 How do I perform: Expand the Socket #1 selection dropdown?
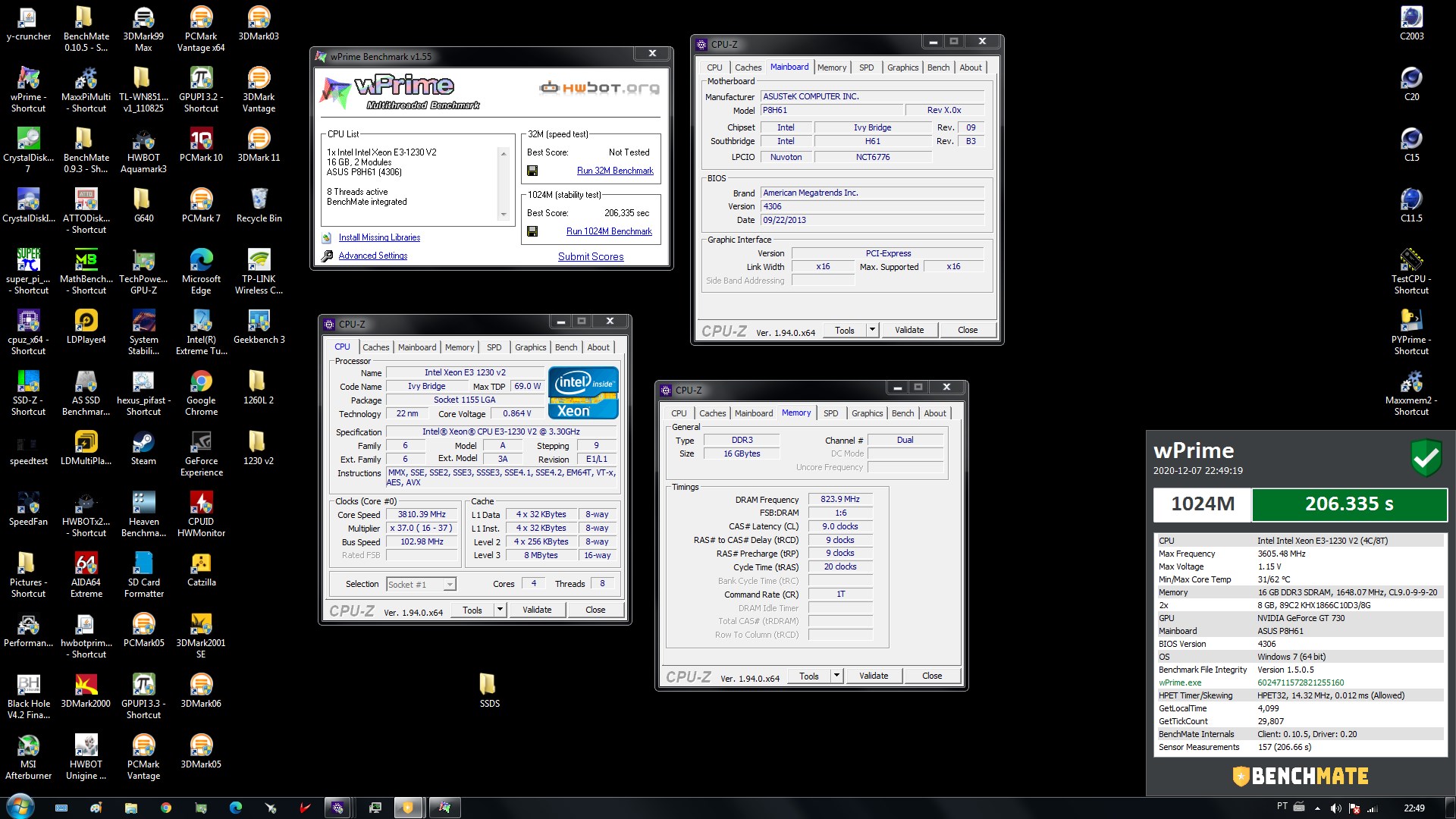(450, 585)
